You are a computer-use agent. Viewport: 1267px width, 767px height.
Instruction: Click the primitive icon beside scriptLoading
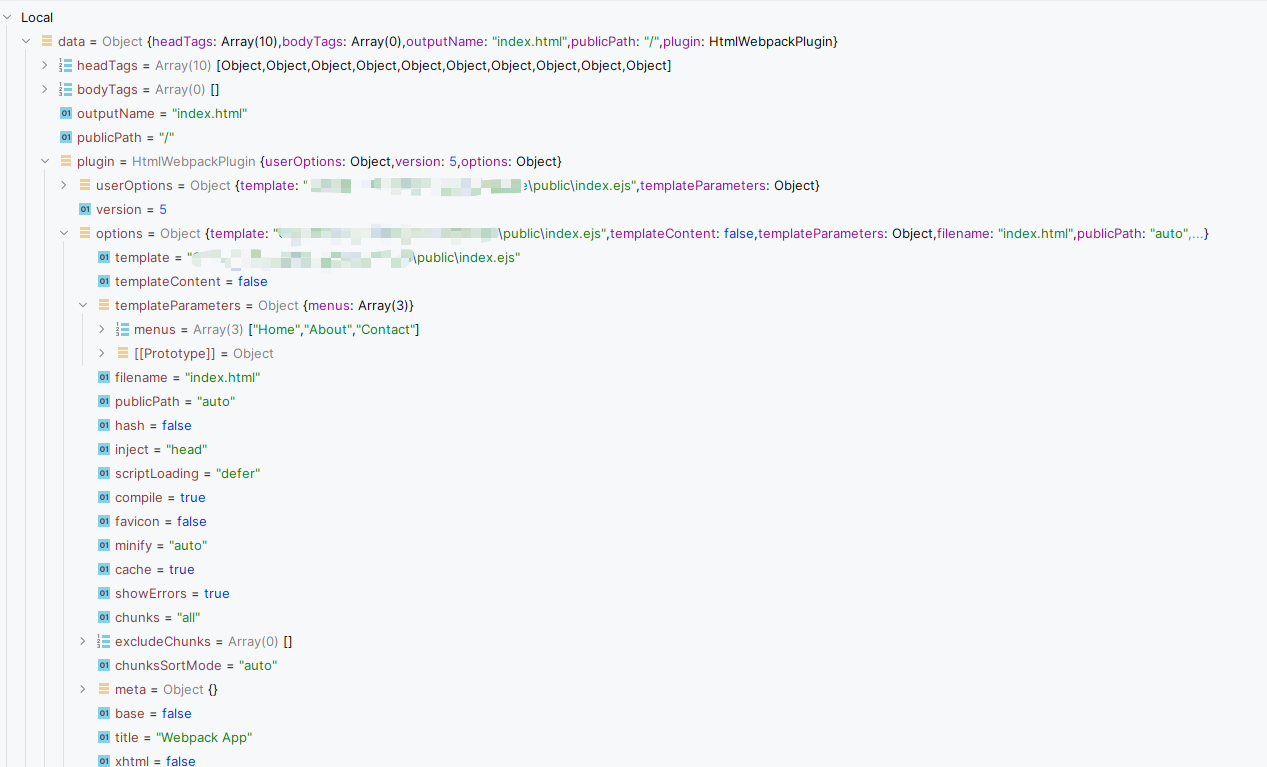point(103,473)
